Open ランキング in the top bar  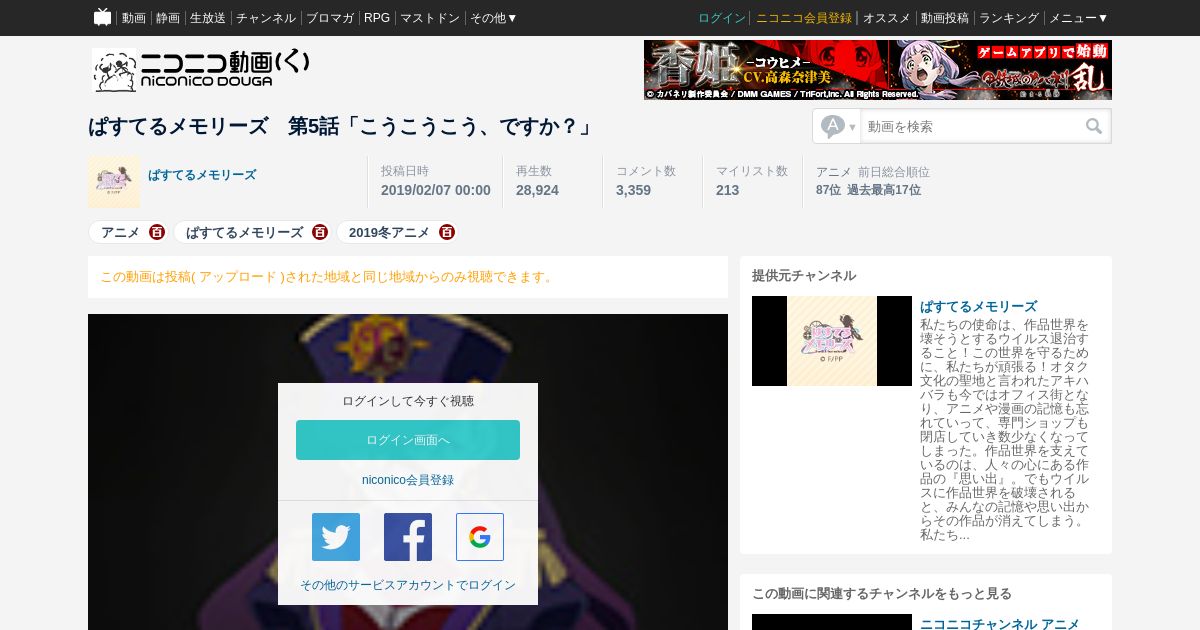click(1009, 18)
